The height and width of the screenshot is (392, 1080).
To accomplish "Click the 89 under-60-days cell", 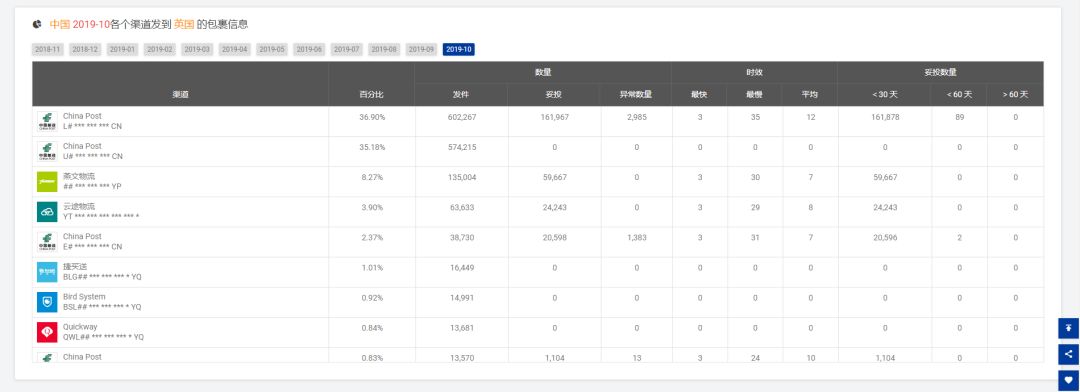I will (x=959, y=117).
